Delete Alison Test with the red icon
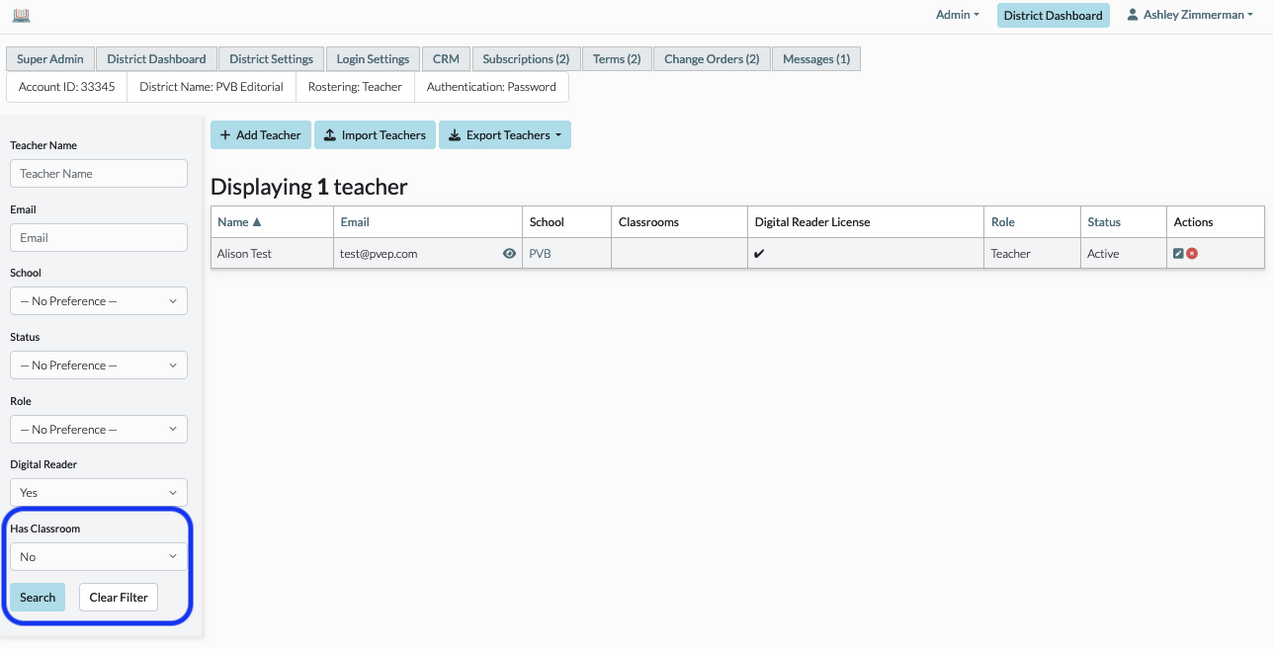The width and height of the screenshot is (1278, 658). 1192,254
